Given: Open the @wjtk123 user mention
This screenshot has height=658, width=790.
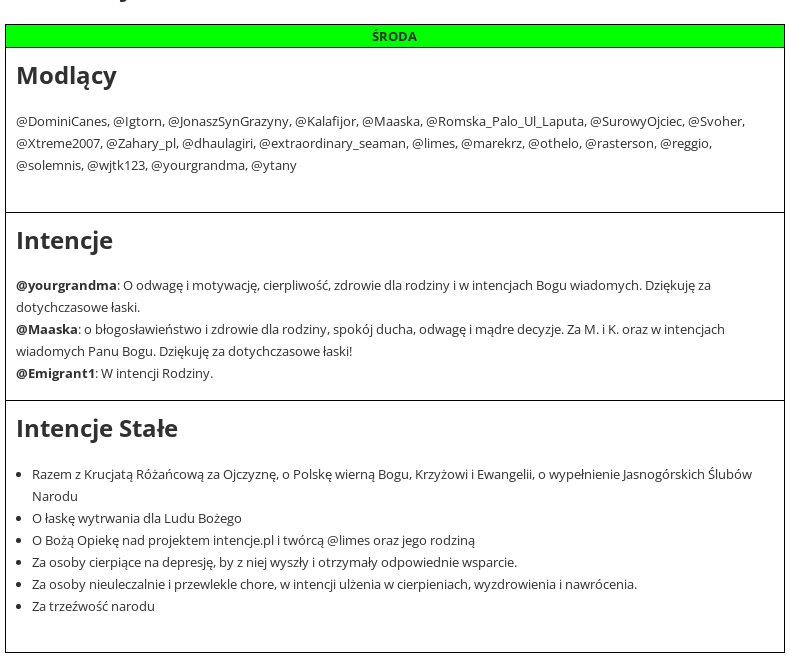Looking at the screenshot, I should (116, 165).
